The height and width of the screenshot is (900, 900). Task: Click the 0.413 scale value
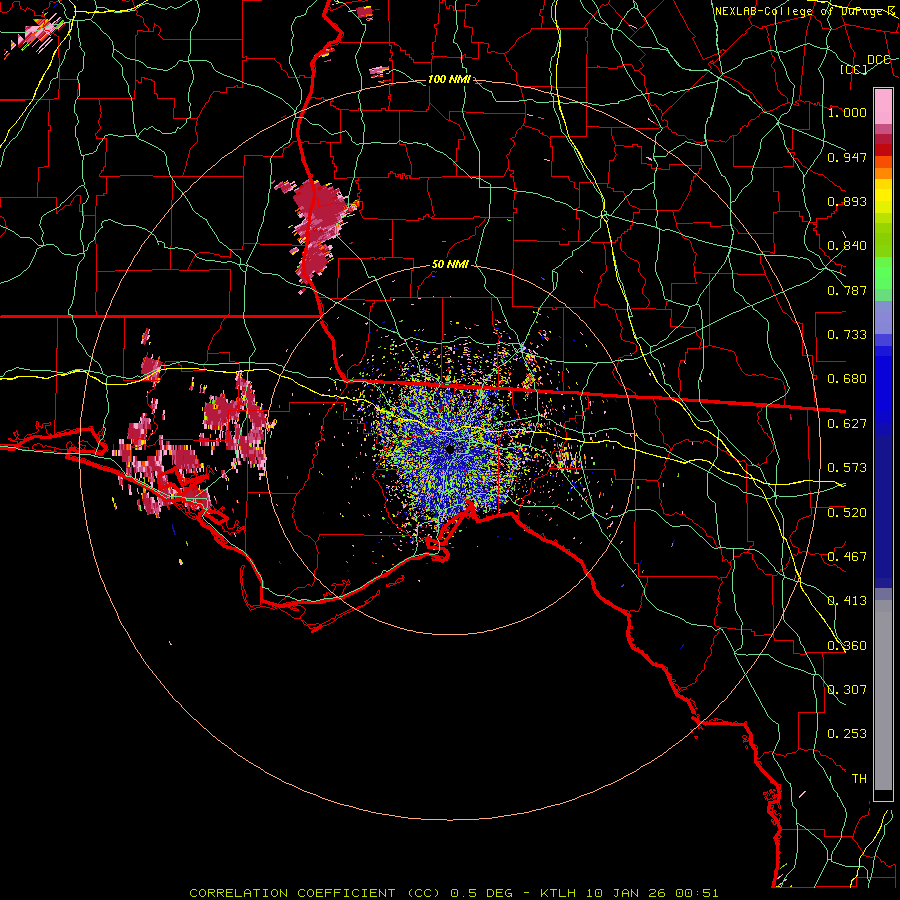point(847,601)
